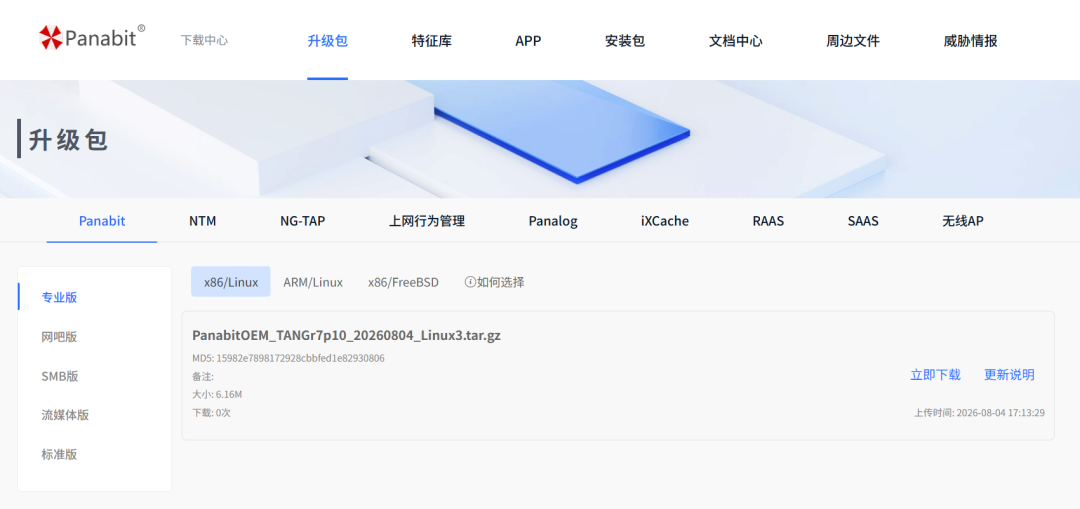
Task: Open the 文档中心 navigation item
Action: point(736,41)
